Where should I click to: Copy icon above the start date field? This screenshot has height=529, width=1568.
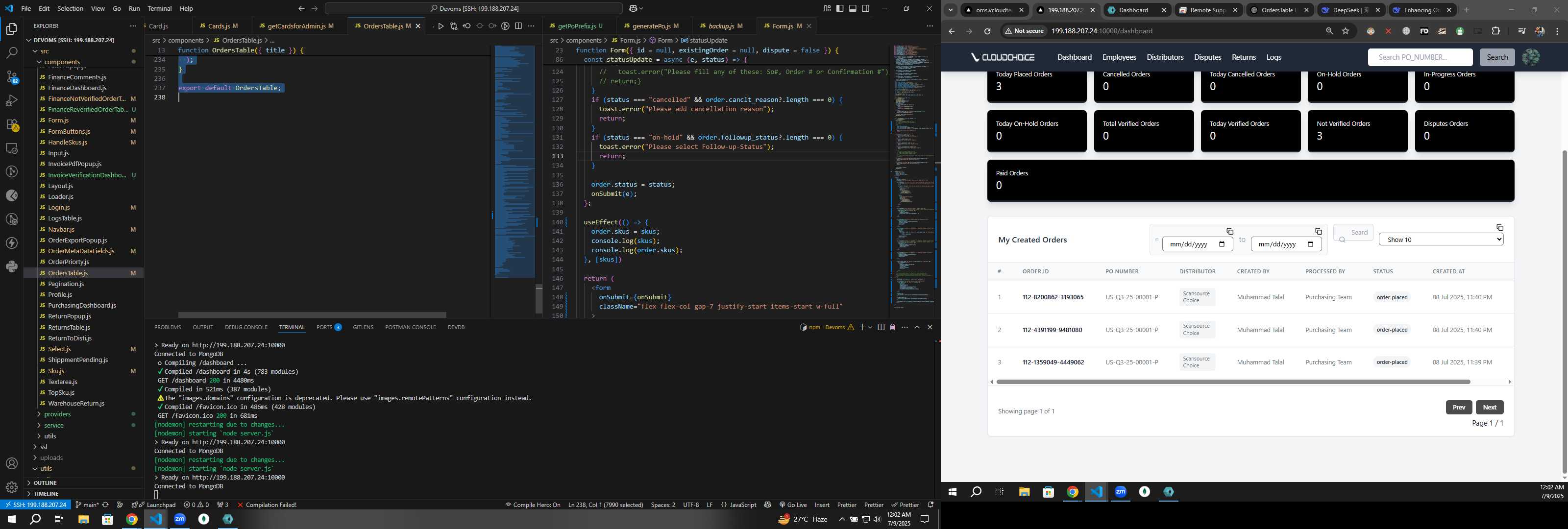coord(1229,231)
